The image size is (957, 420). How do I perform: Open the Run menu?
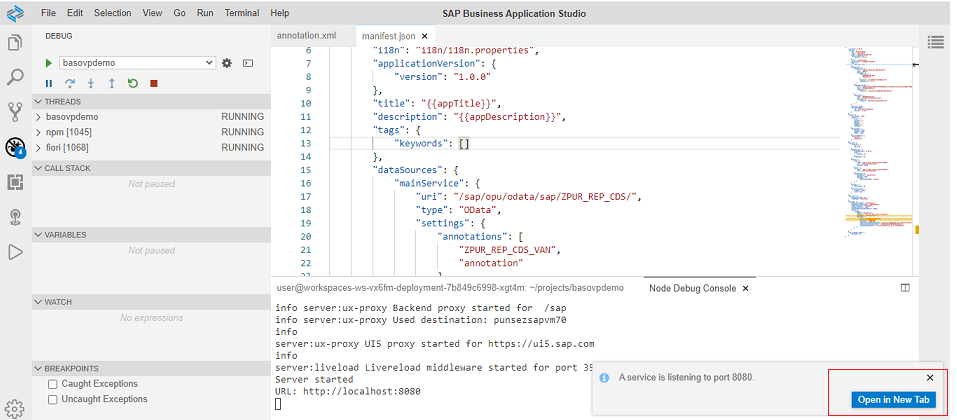(205, 13)
